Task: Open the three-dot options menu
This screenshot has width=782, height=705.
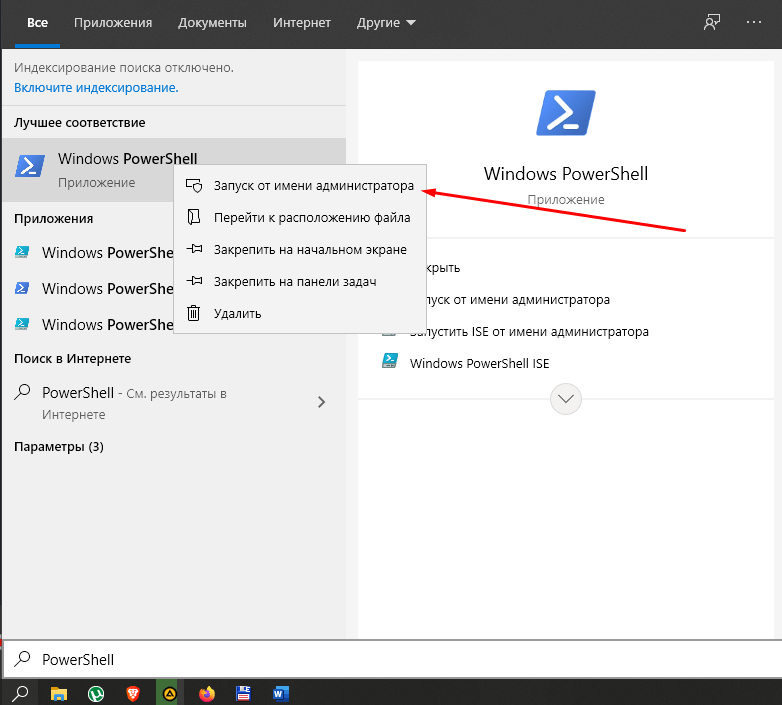Action: click(x=754, y=22)
